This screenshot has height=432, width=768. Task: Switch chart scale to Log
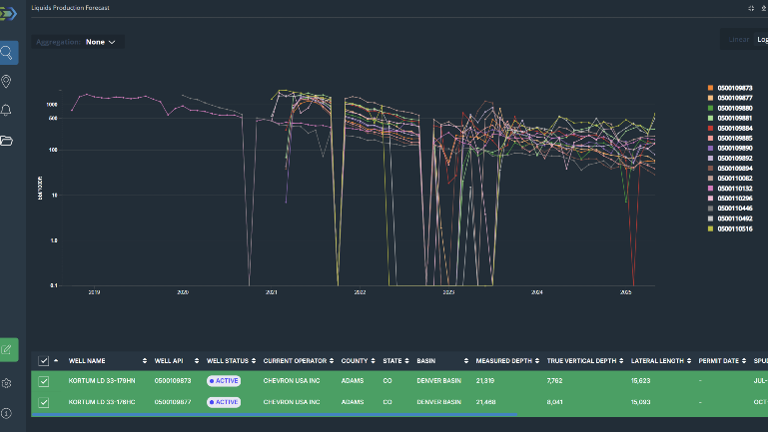762,40
